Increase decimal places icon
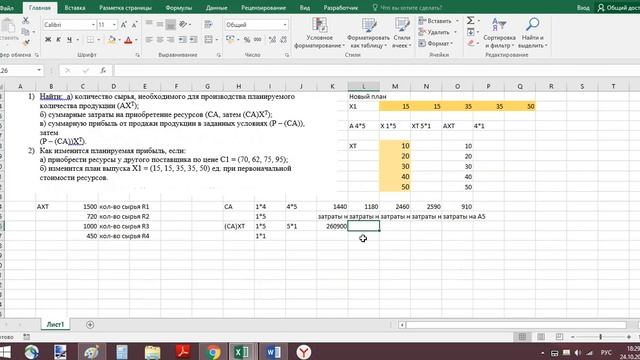The width and height of the screenshot is (640, 360). pos(272,40)
